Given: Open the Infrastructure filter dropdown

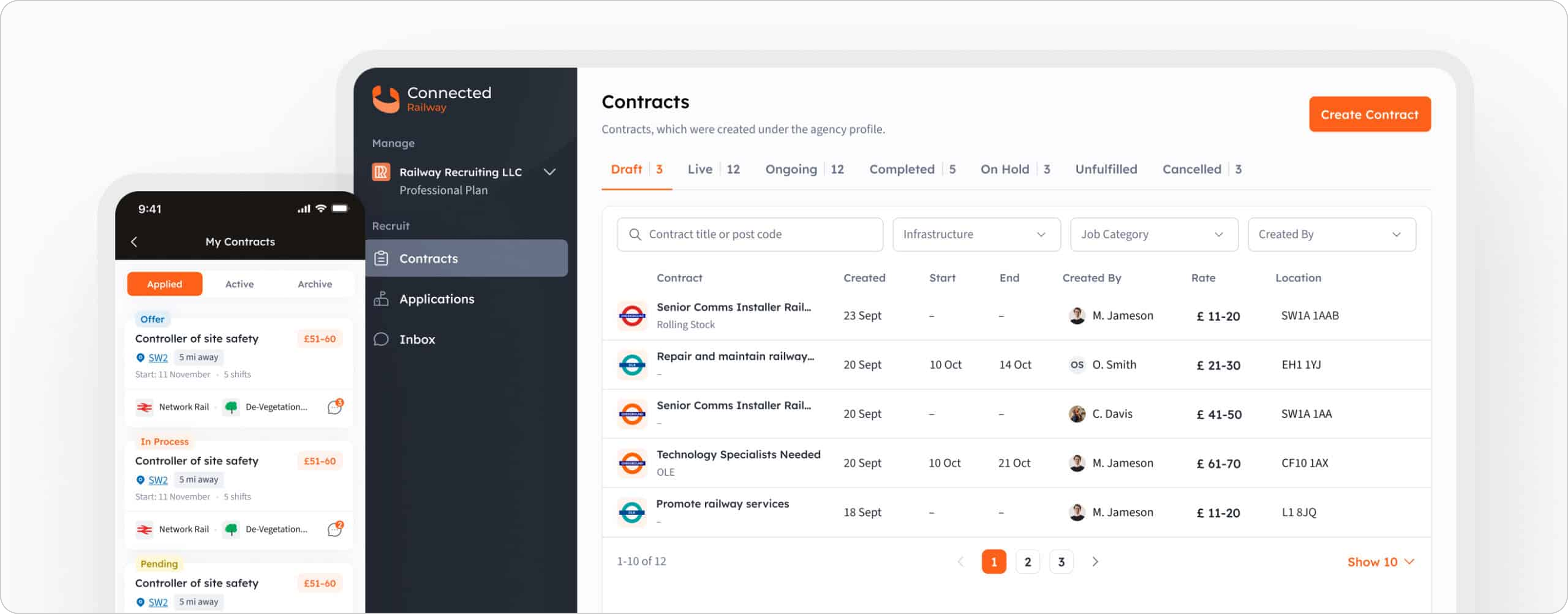Looking at the screenshot, I should pos(976,234).
